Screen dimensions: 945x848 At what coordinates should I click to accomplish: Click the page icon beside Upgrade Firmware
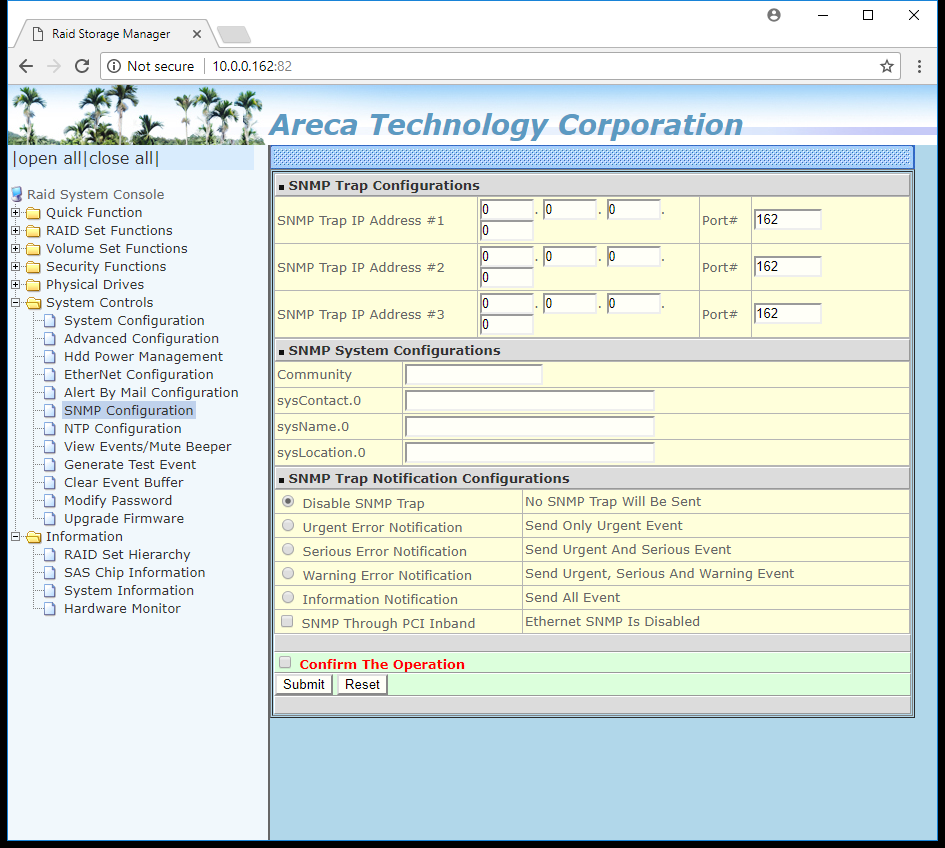(x=50, y=518)
